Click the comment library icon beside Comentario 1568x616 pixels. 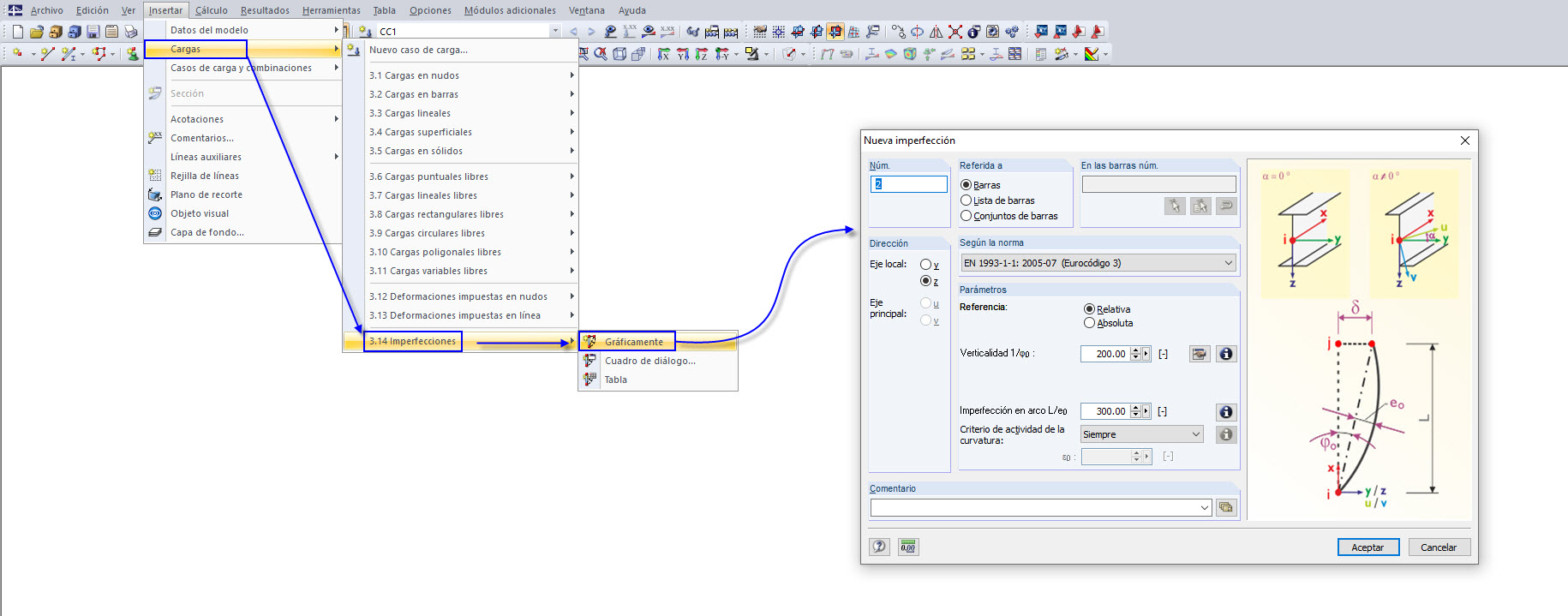point(1226,507)
